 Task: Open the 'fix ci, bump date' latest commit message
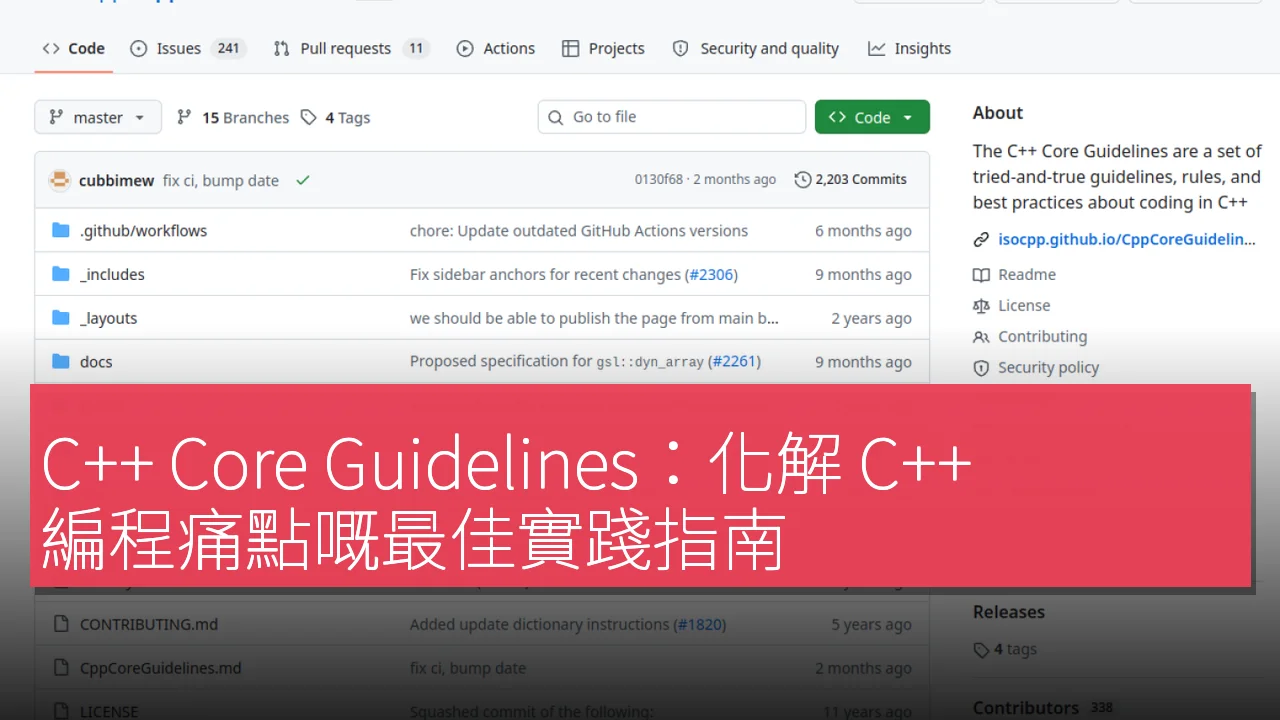[x=221, y=180]
